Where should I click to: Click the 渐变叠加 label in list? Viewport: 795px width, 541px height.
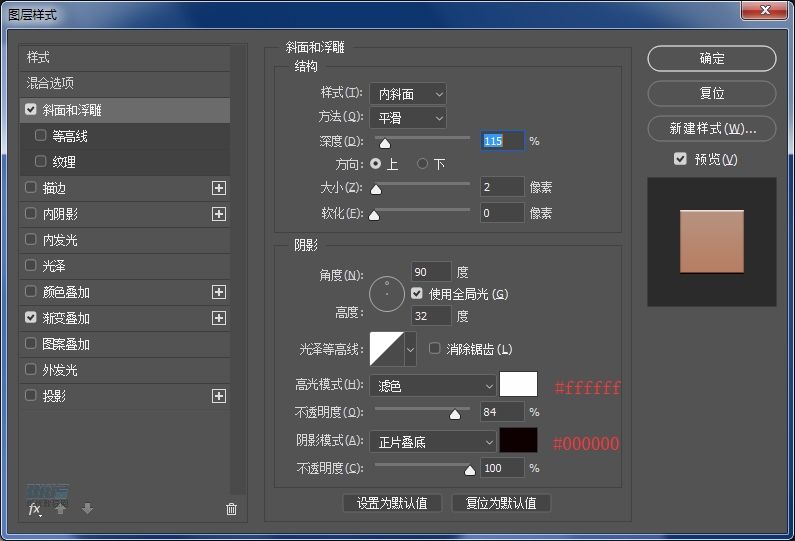[x=66, y=318]
